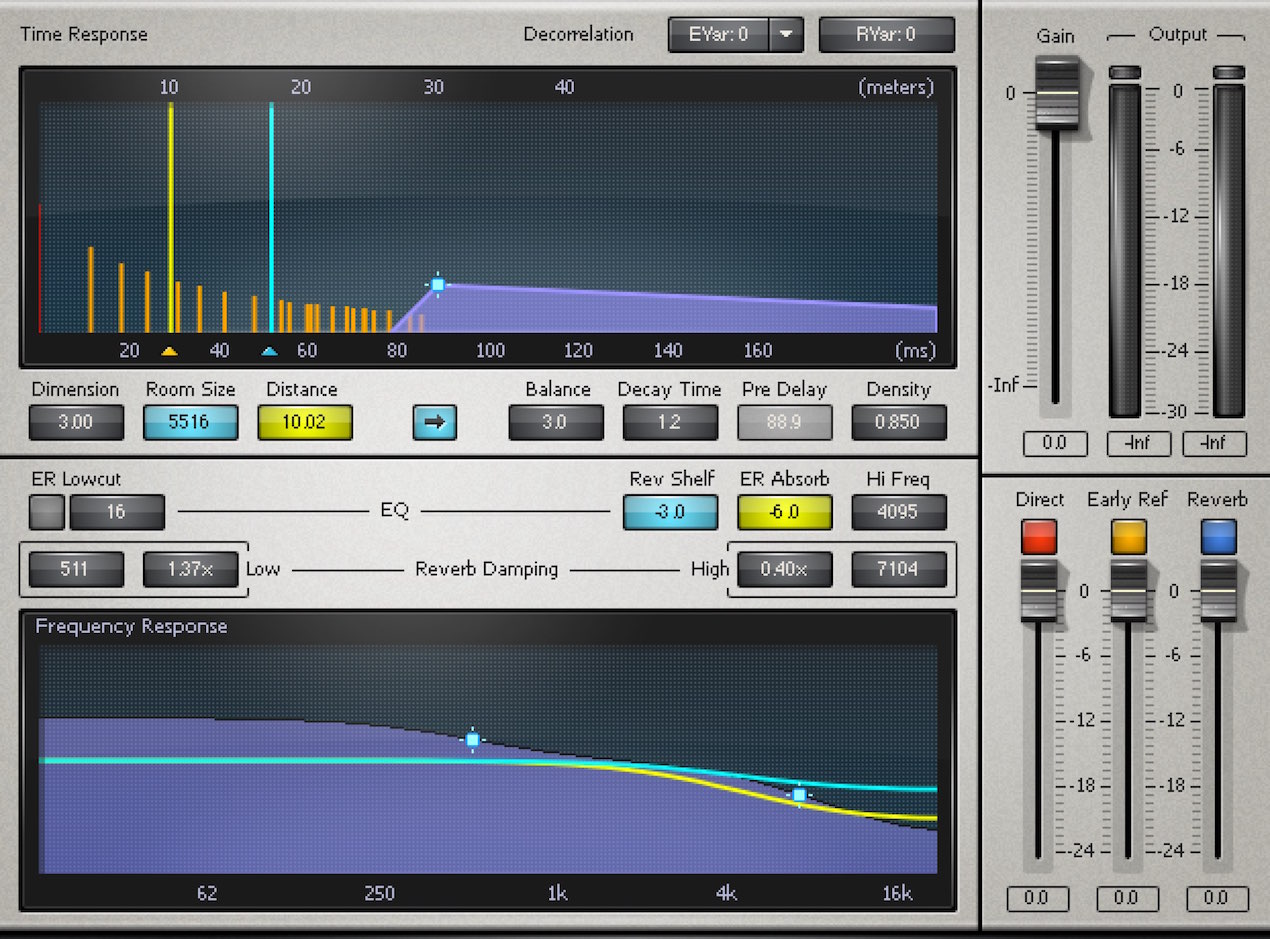Viewport: 1270px width, 939px height.
Task: Click the Rev Shelf value -3.0
Action: click(x=670, y=512)
